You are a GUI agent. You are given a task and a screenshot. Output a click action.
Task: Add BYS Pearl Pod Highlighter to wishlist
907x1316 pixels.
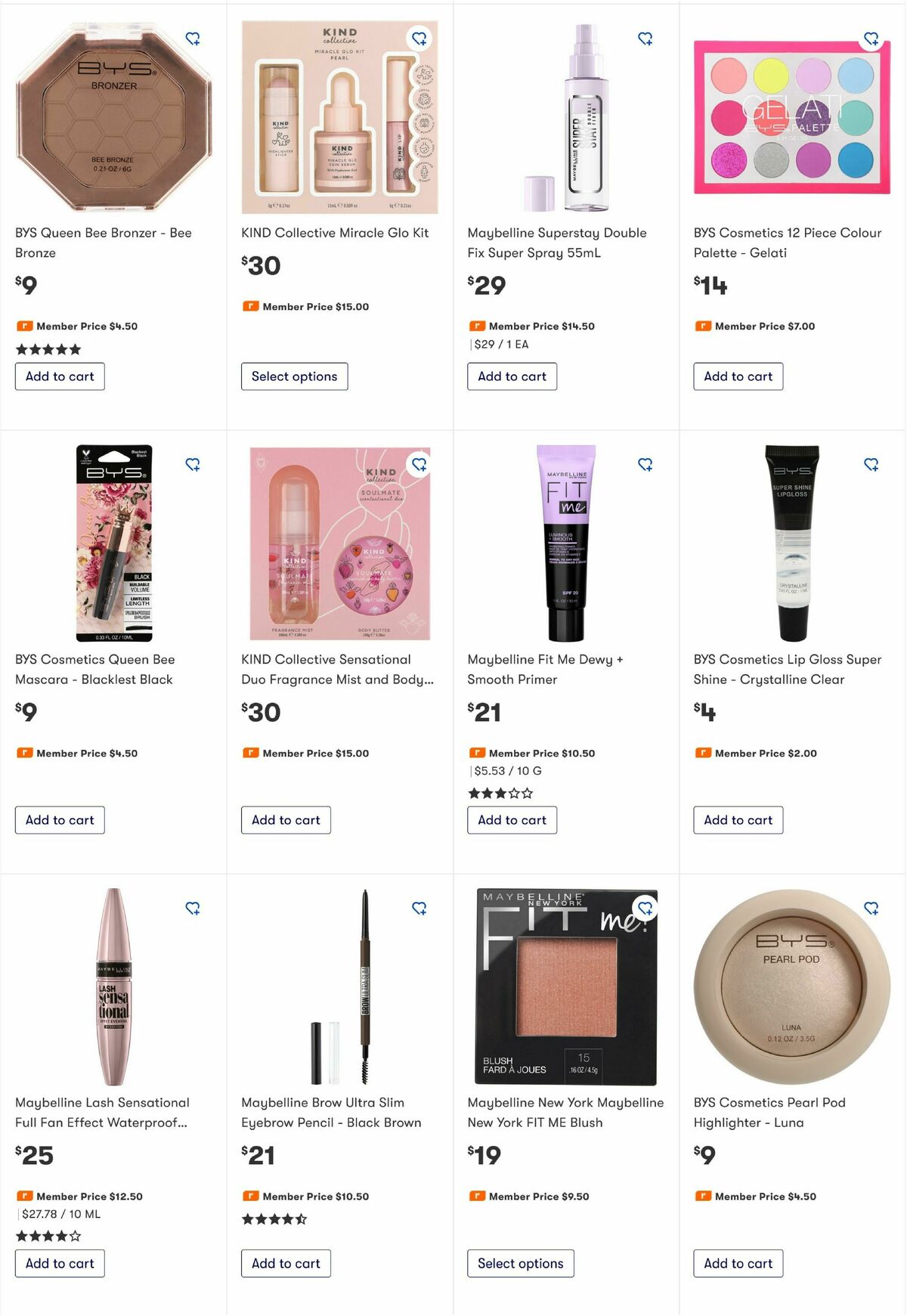(873, 908)
